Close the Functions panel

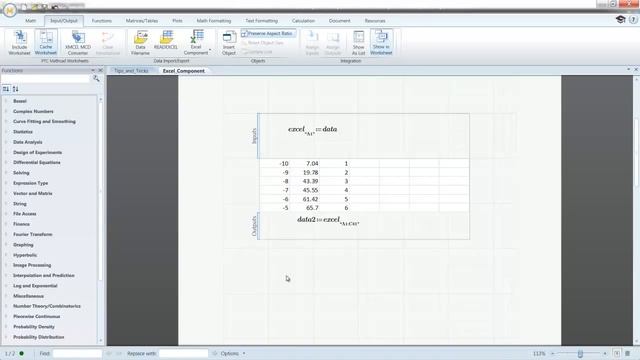pos(100,70)
